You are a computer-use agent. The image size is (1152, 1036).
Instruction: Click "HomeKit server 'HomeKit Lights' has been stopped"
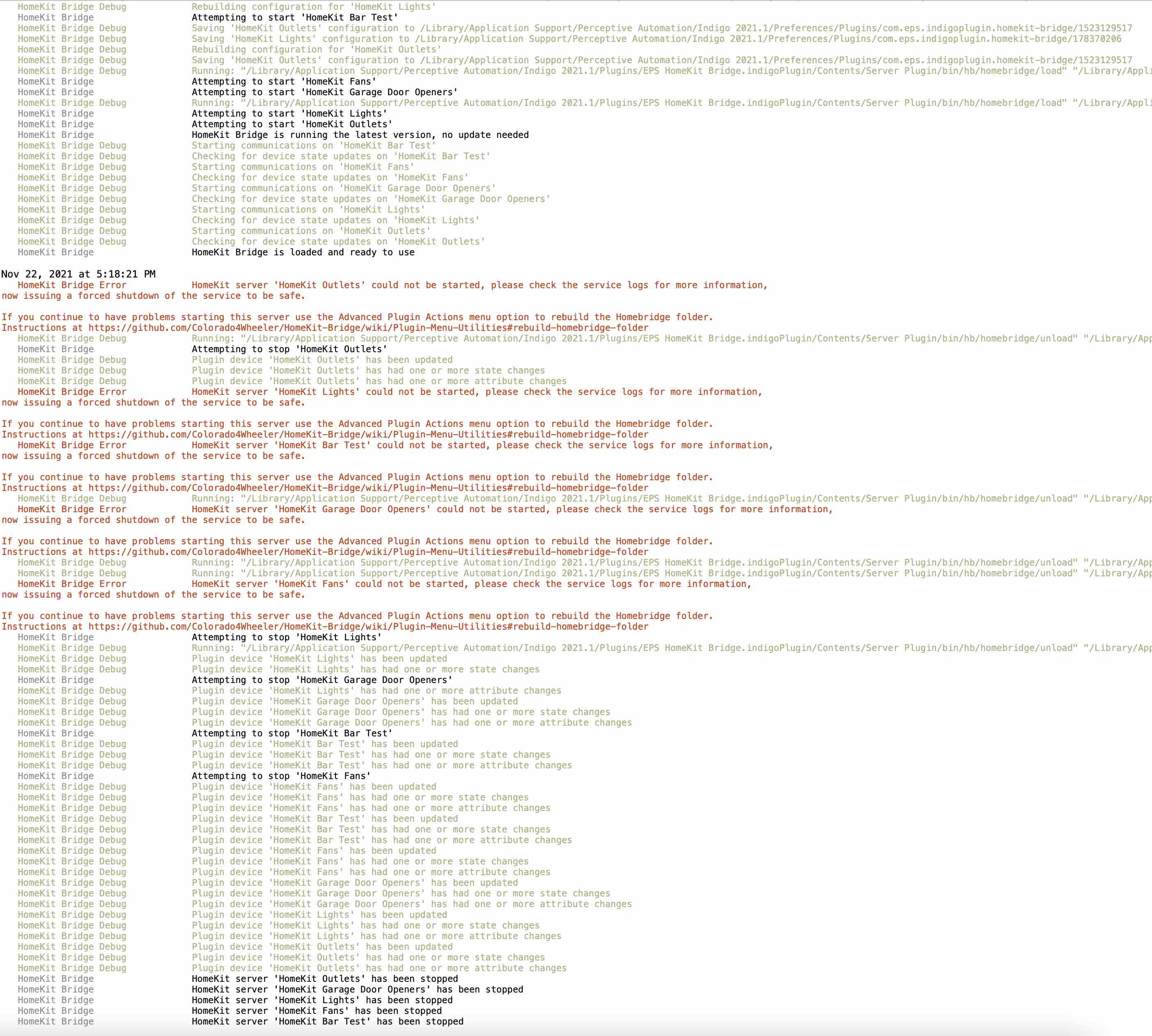point(322,1000)
